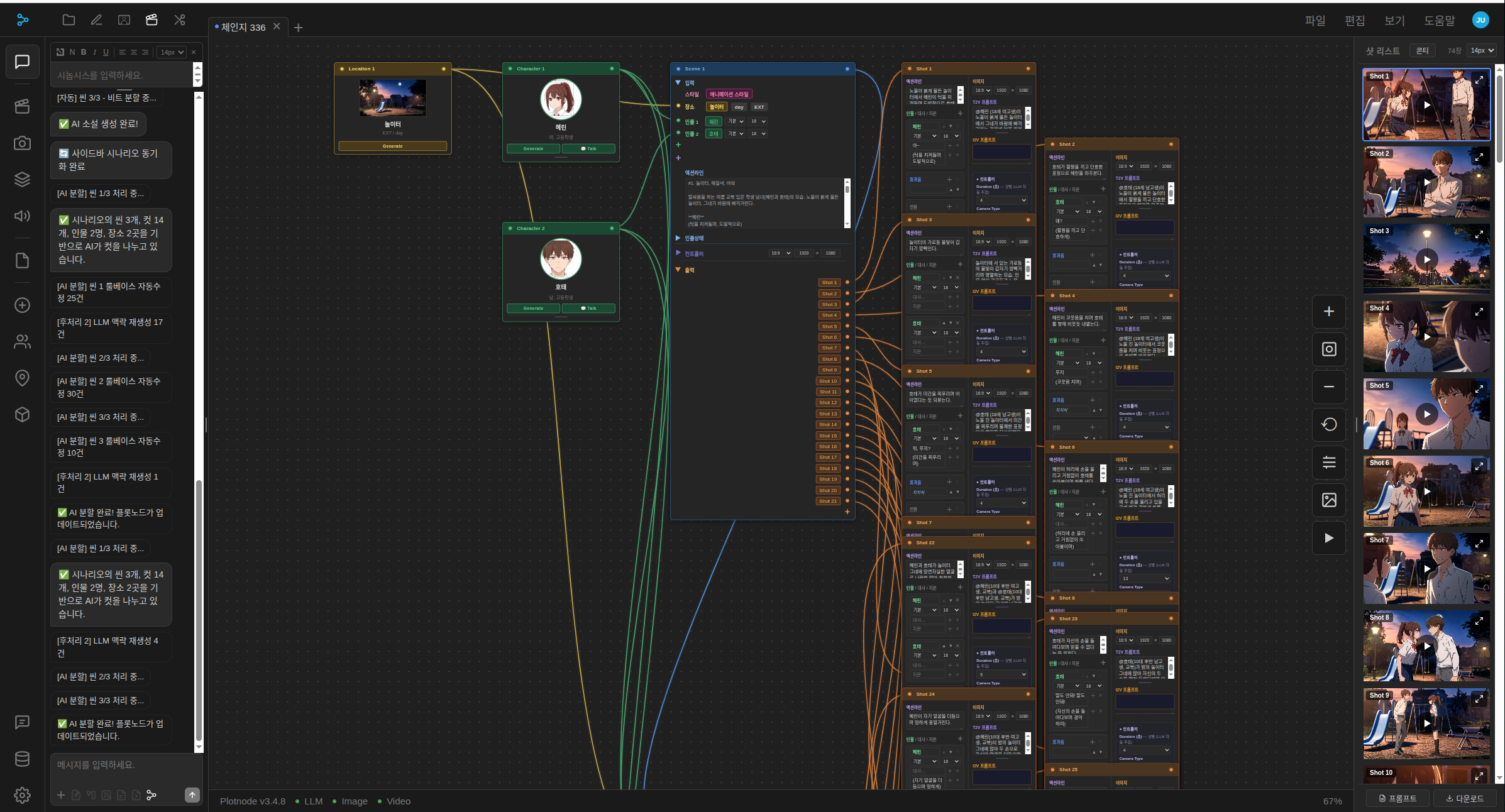Viewport: 1505px width, 812px height.
Task: Open the characters people icon in sidebar
Action: [23, 342]
